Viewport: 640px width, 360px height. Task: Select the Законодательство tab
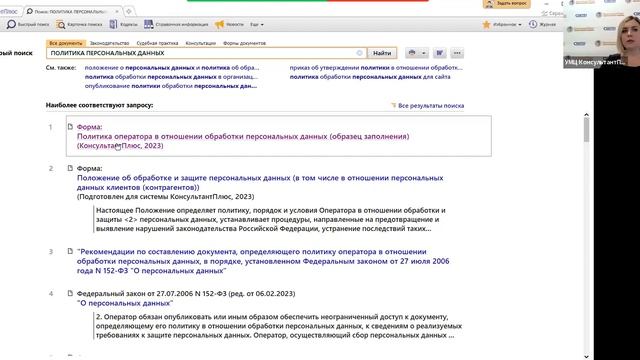click(x=109, y=43)
